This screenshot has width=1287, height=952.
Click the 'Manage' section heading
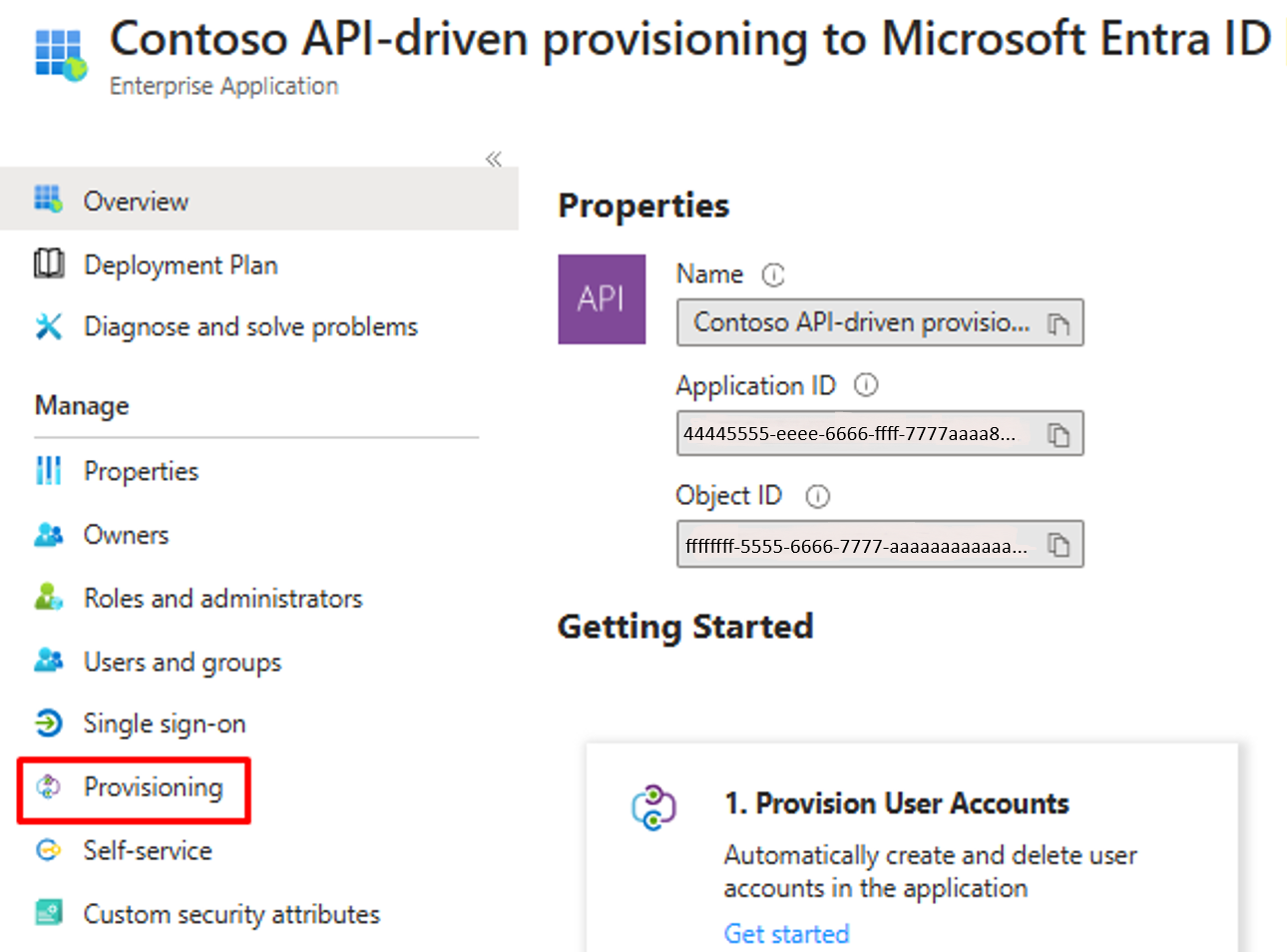[x=82, y=406]
